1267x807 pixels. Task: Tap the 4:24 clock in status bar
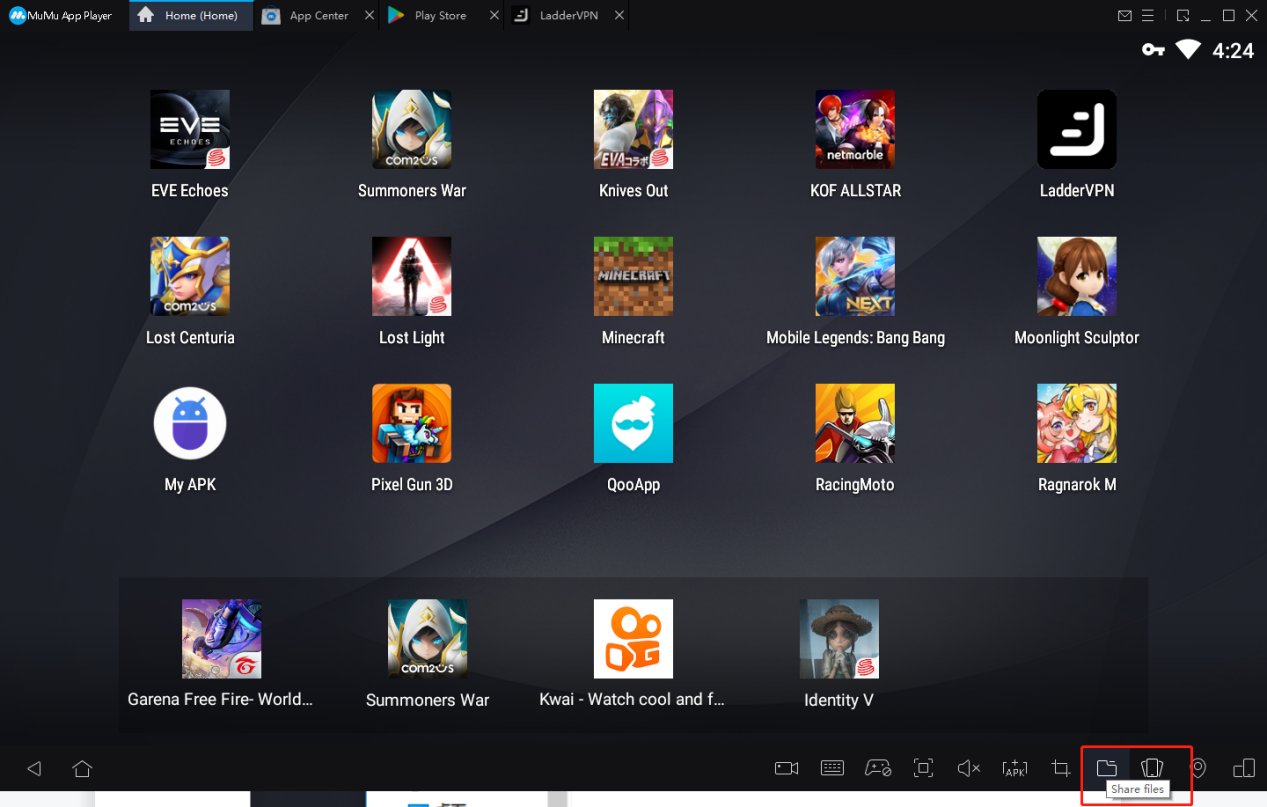(x=1233, y=51)
